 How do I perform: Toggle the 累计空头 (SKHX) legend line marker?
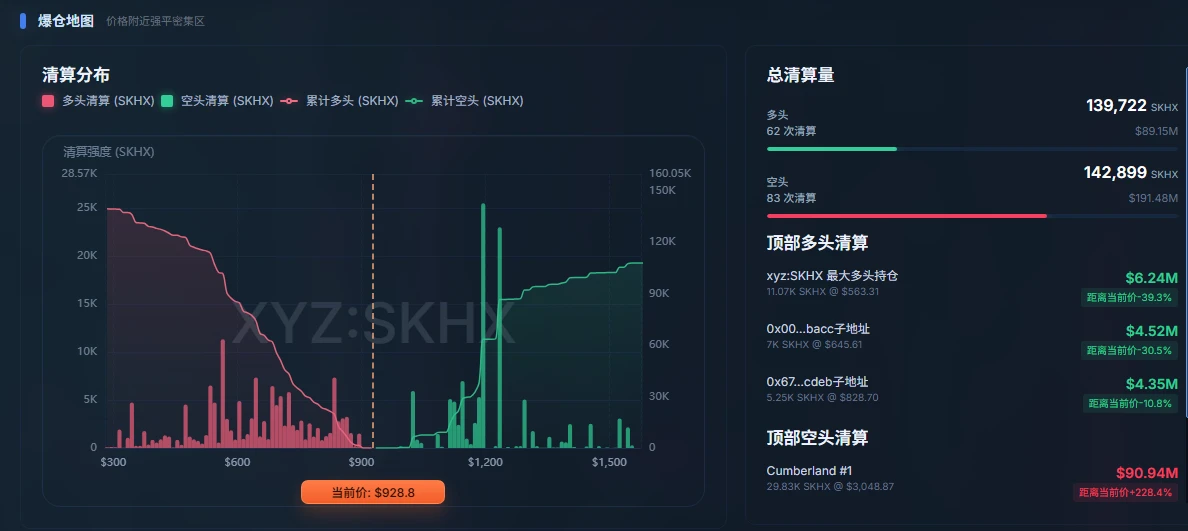click(414, 101)
